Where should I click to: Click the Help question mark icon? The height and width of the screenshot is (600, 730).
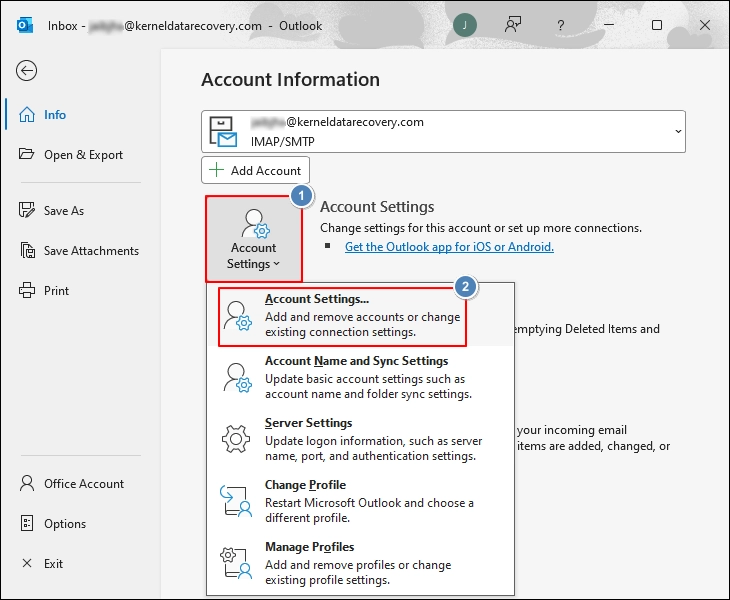(x=561, y=25)
